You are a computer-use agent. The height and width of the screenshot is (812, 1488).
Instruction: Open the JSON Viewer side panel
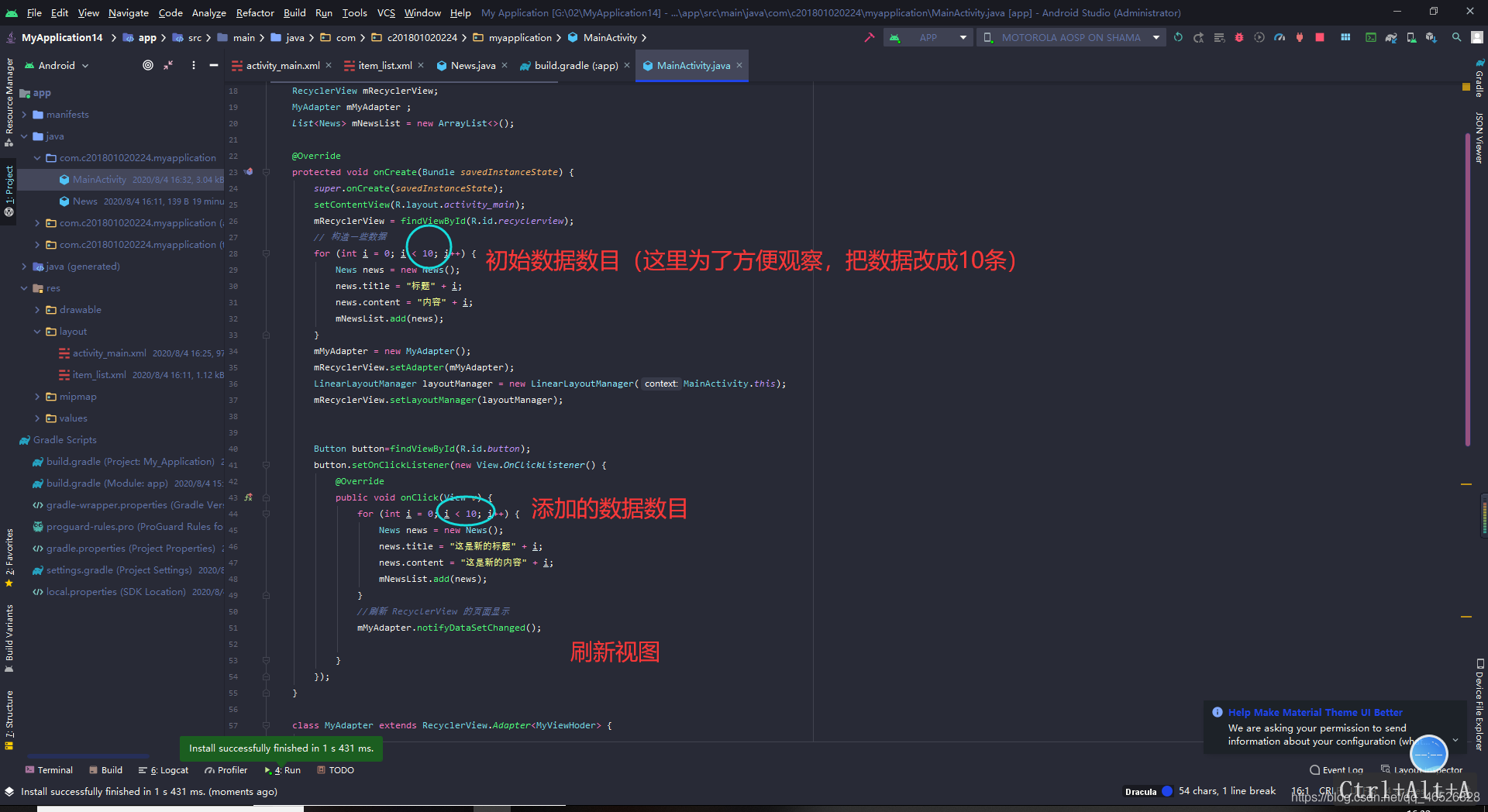tap(1479, 137)
